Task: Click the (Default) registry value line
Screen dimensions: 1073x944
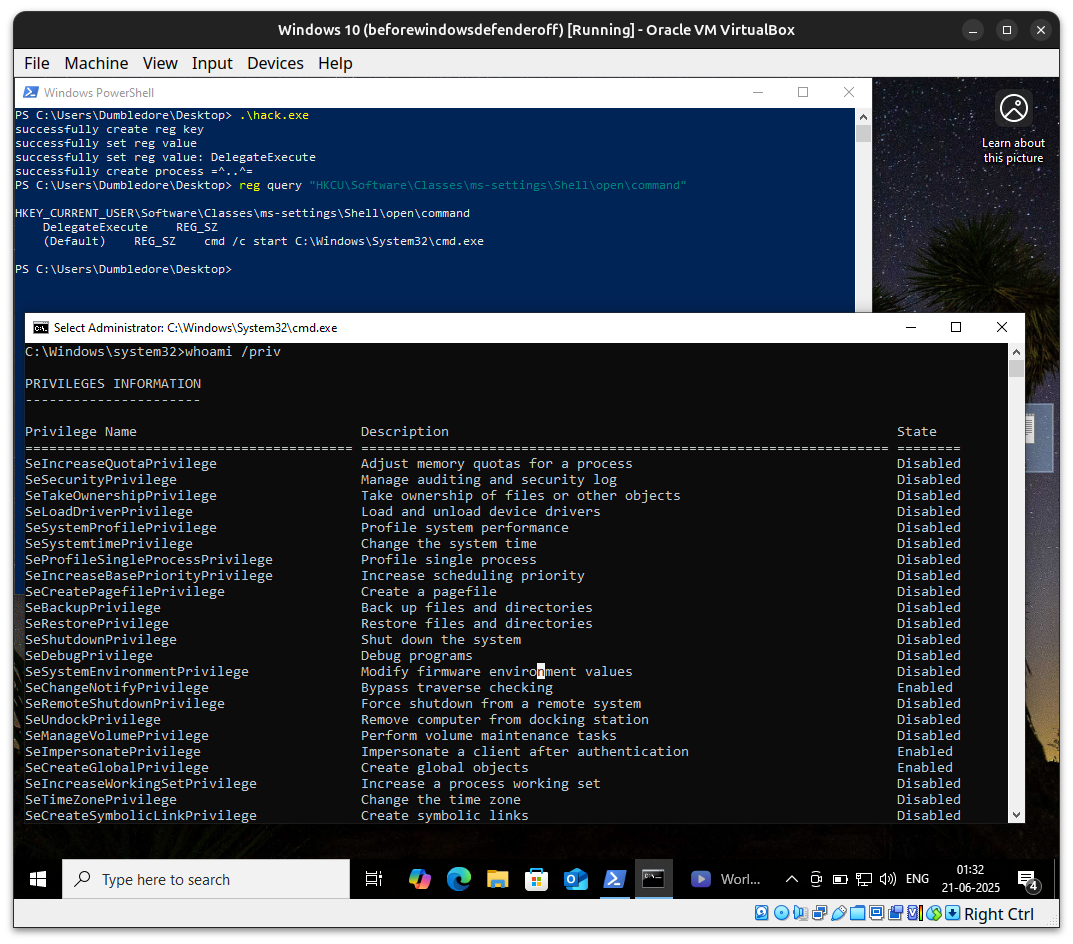Action: [x=263, y=241]
